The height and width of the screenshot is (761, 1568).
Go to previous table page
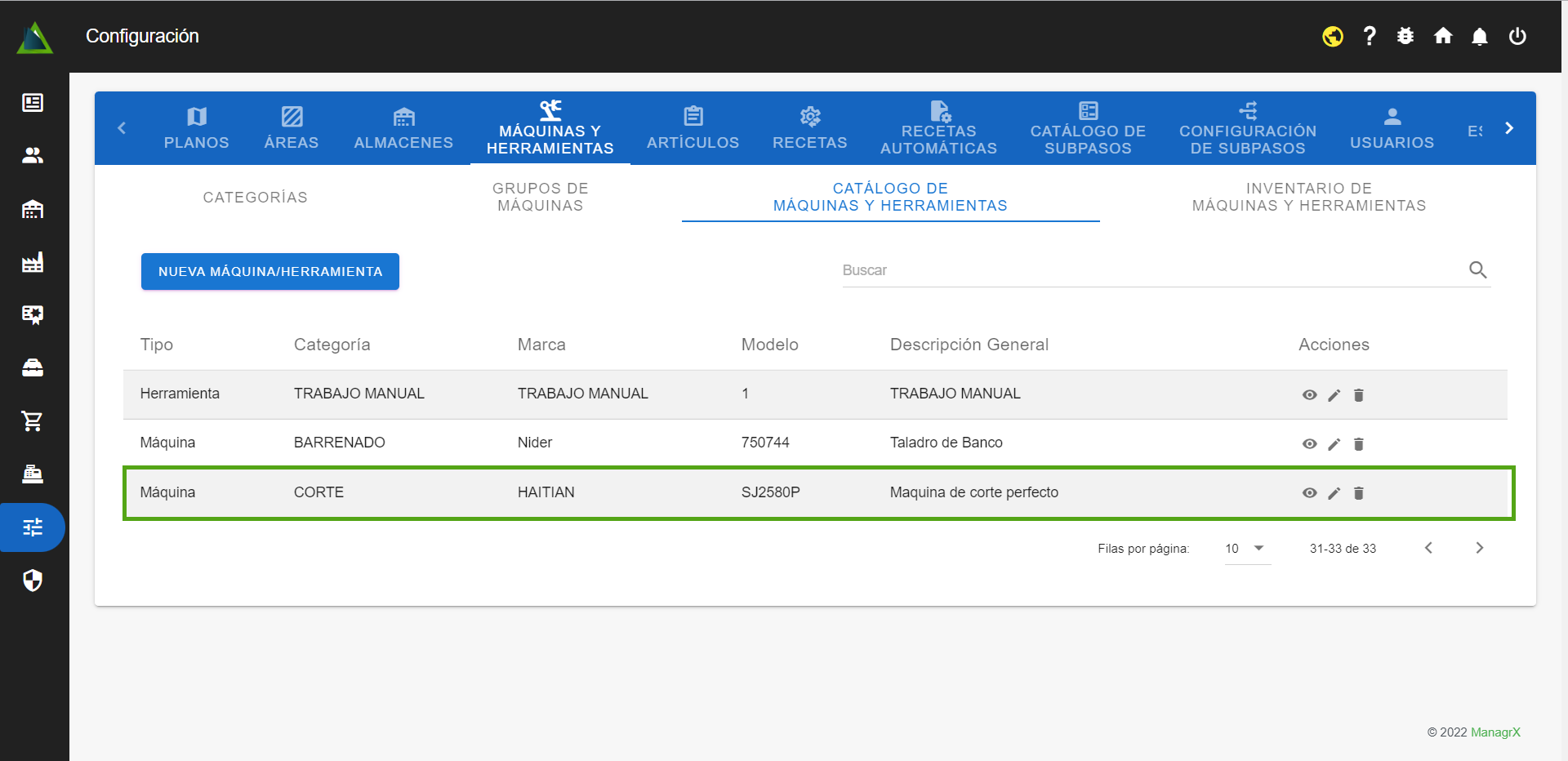click(1428, 548)
